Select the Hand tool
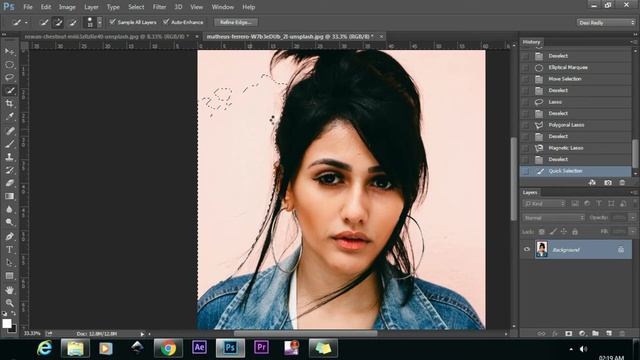The height and width of the screenshot is (360, 640). pos(9,290)
